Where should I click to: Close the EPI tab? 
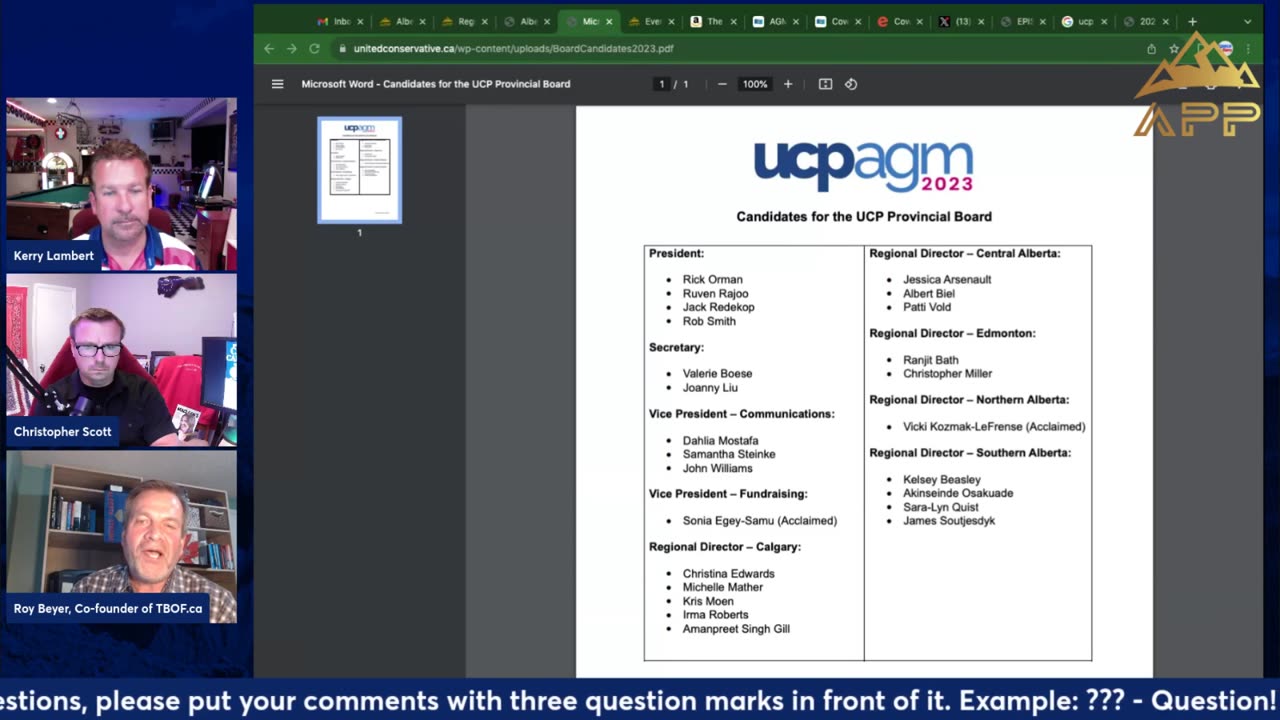[x=1042, y=21]
